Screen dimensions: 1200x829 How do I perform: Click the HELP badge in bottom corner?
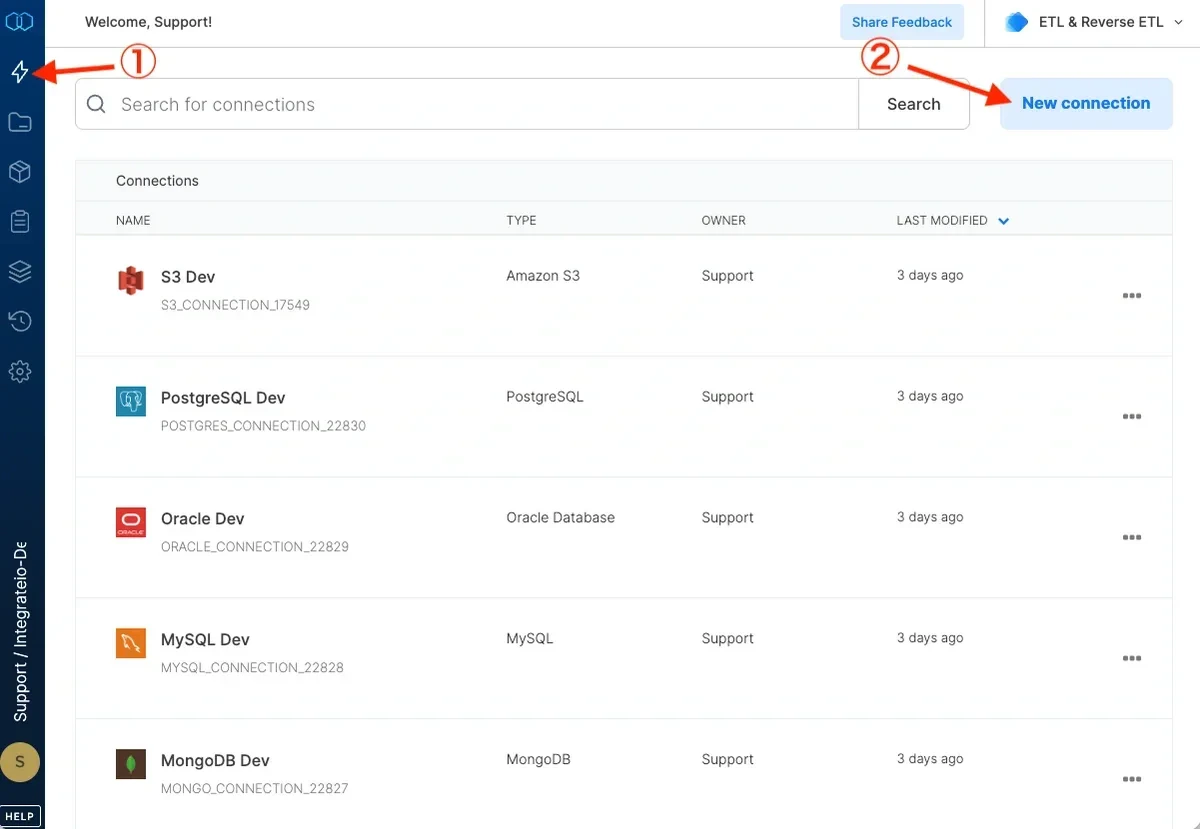(x=21, y=815)
